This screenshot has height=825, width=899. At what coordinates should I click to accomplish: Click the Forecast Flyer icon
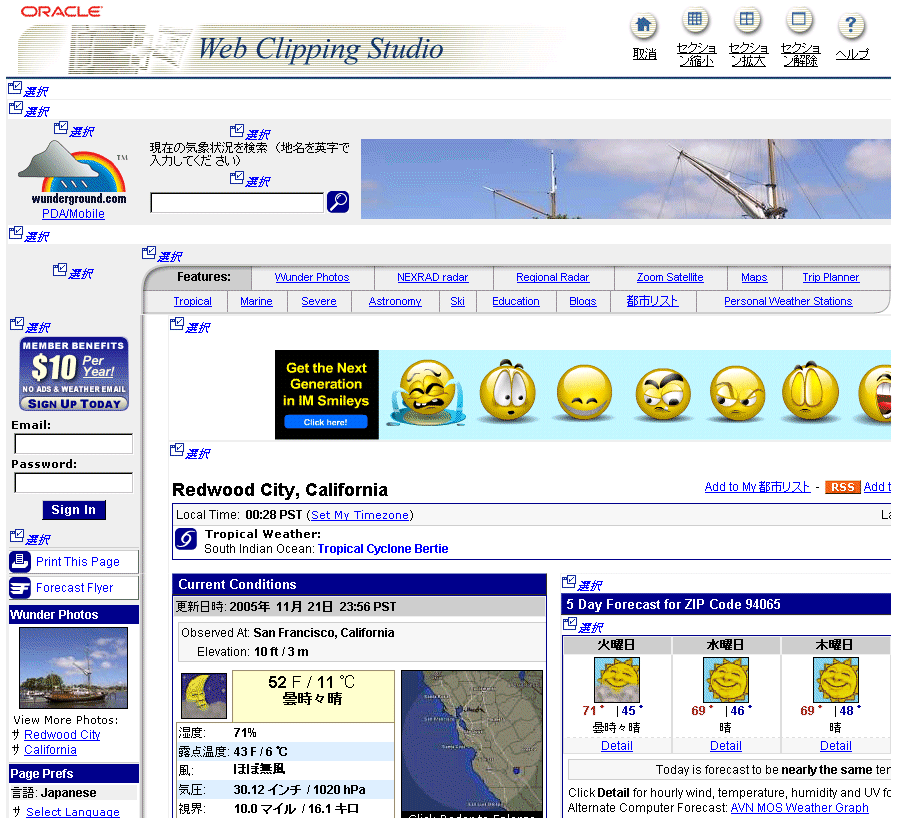[20, 588]
